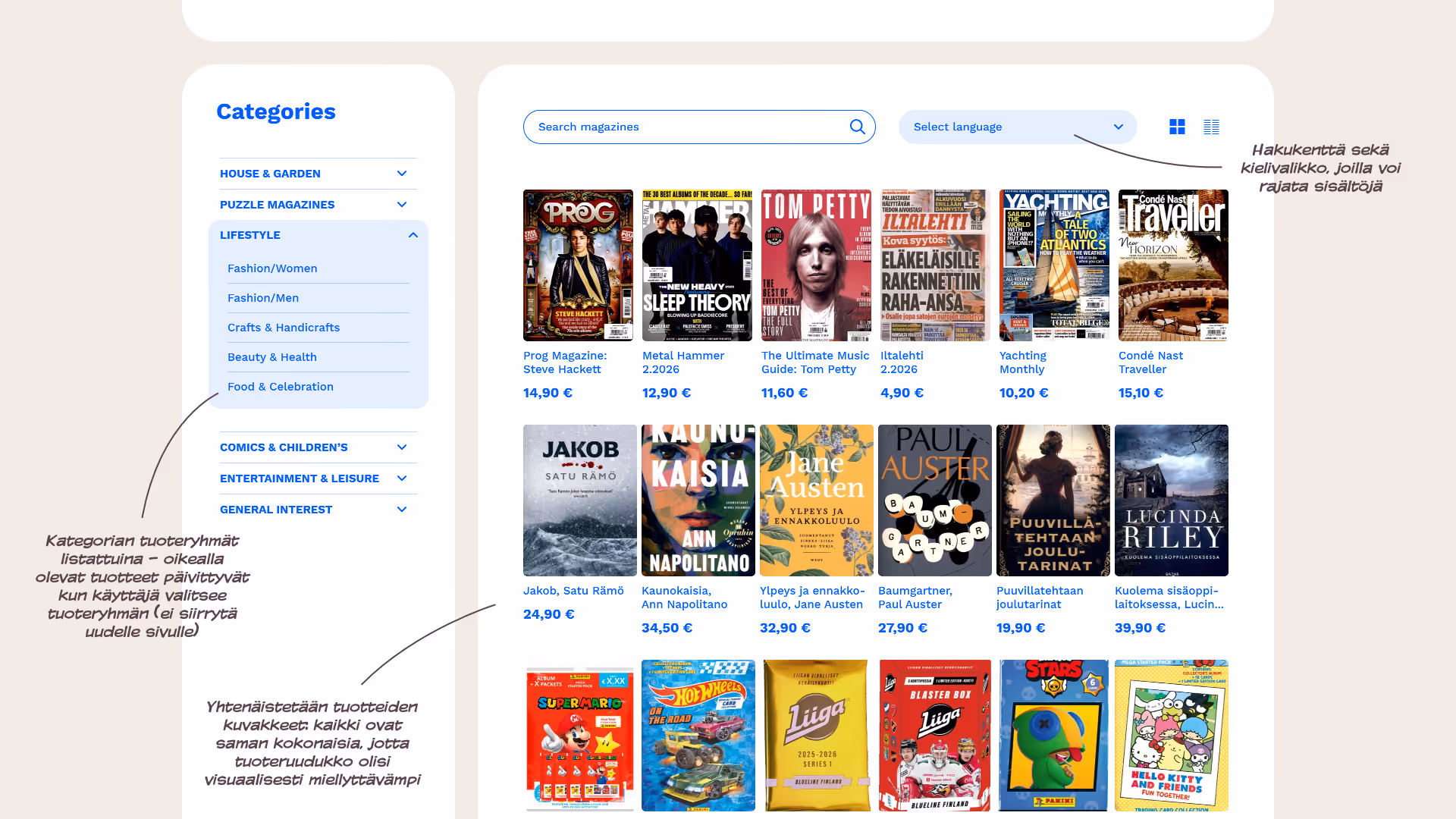Click the 32,90 € price
Viewport: 1456px width, 819px height.
tap(785, 628)
